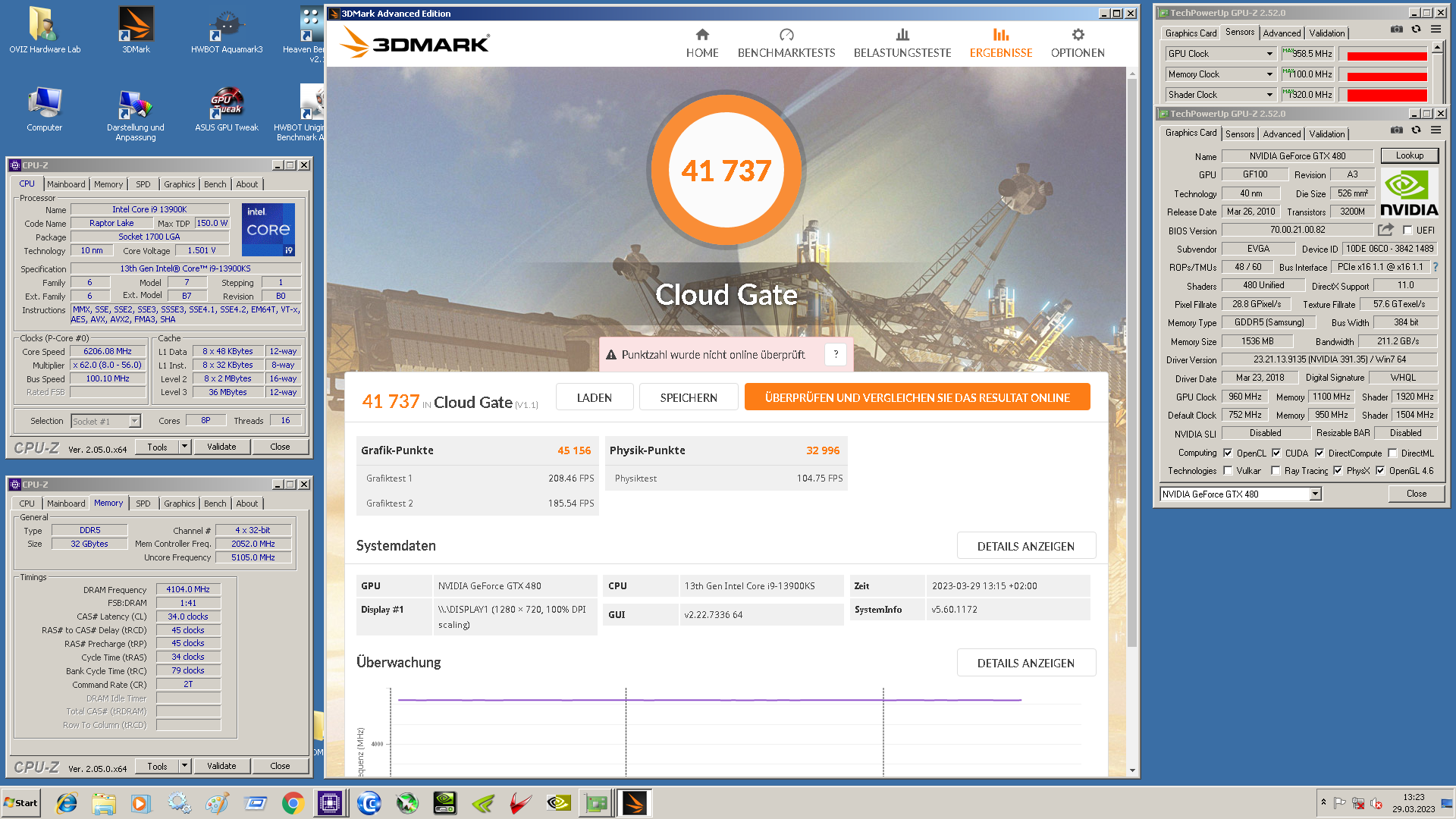Open ASUS GPU Tweak red taskbar icon
Viewport: 1456px width, 819px height.
520,803
